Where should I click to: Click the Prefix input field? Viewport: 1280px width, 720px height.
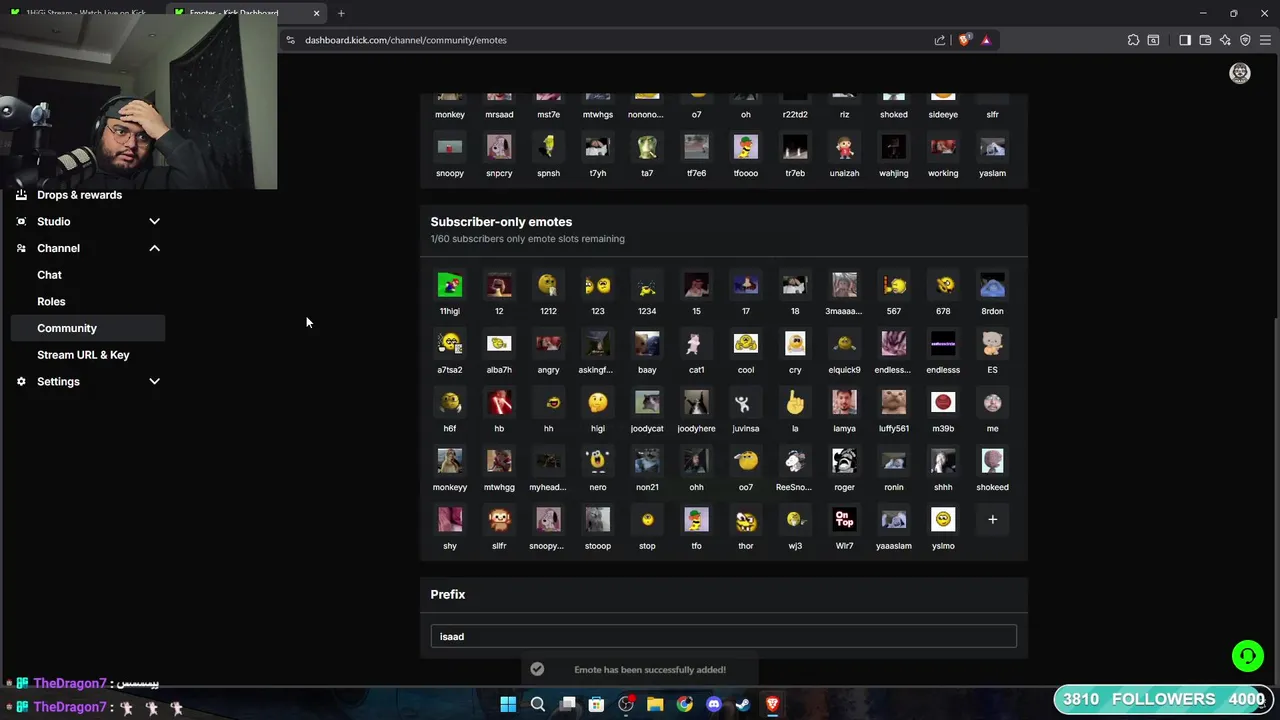(723, 636)
